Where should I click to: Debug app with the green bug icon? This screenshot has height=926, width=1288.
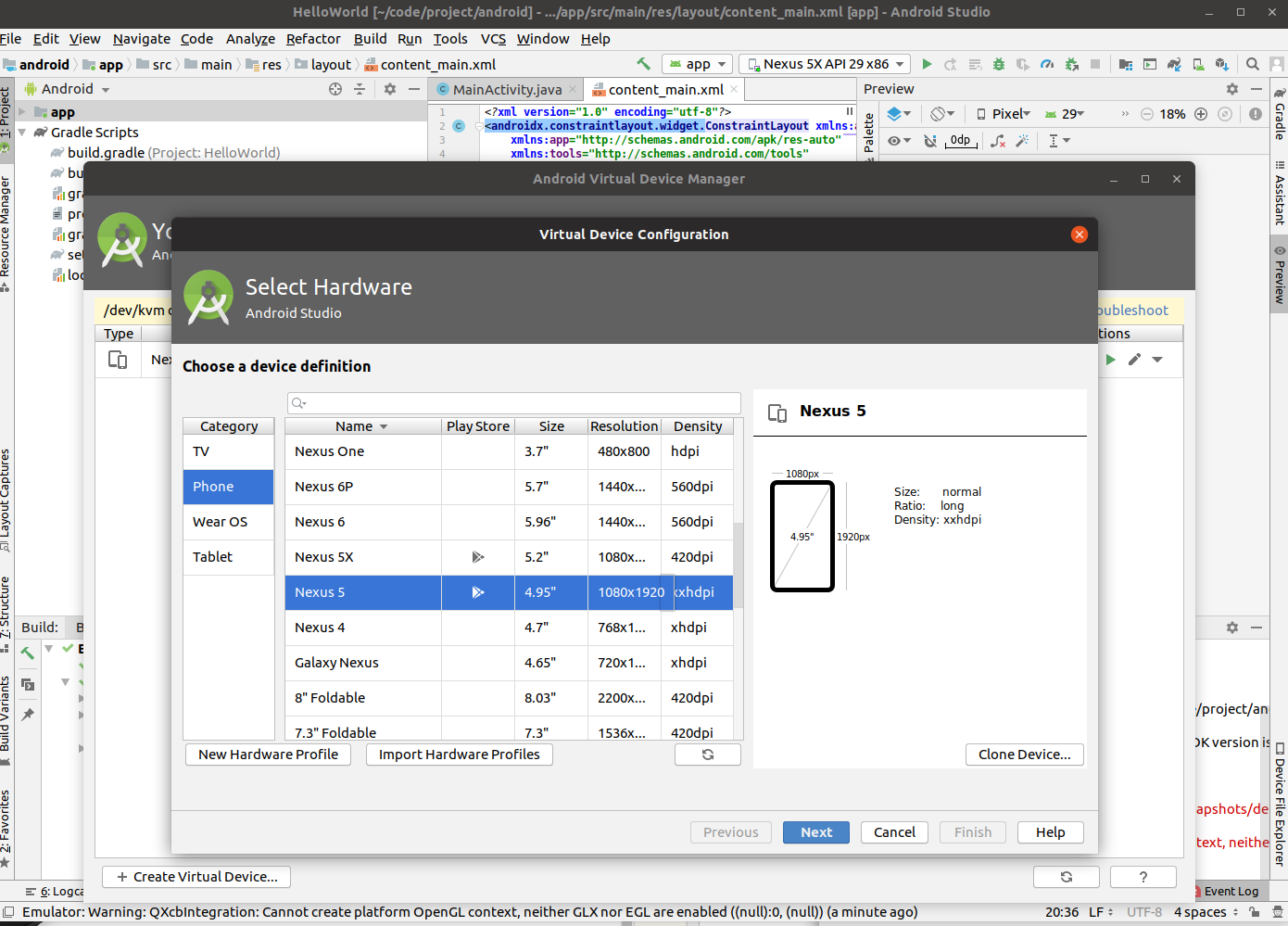[999, 64]
